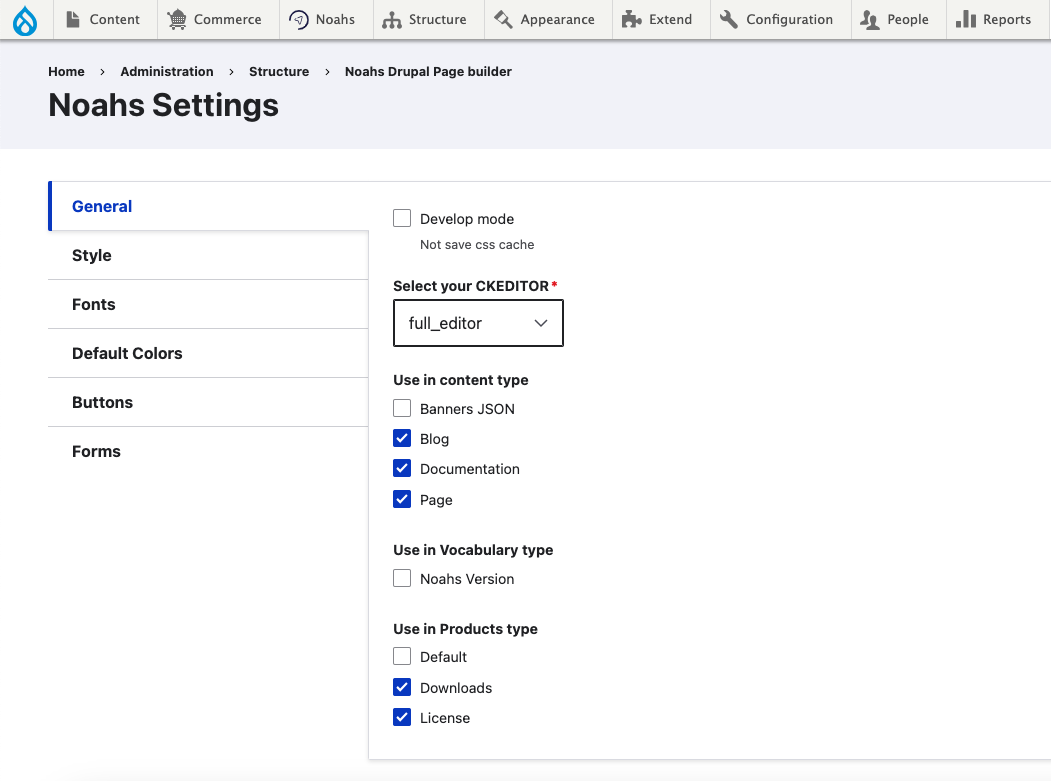Select the General vertical tab

click(208, 206)
